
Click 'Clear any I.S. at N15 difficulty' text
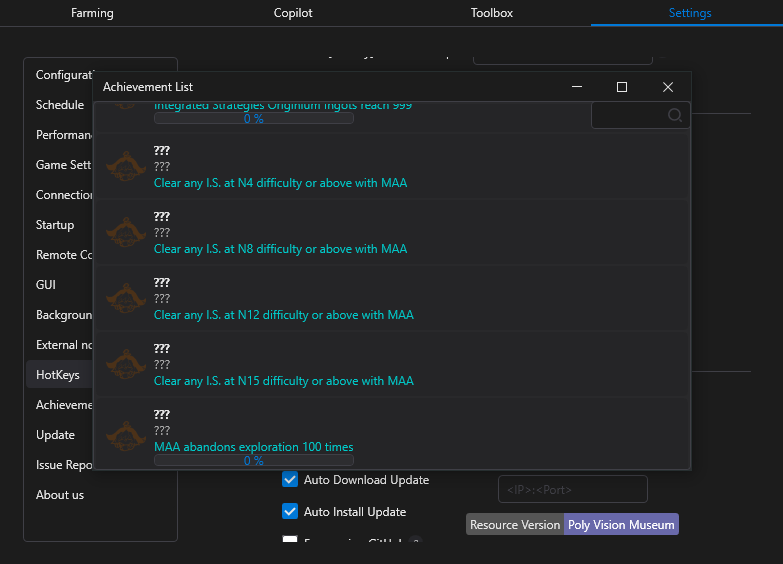pyautogui.click(x=284, y=381)
